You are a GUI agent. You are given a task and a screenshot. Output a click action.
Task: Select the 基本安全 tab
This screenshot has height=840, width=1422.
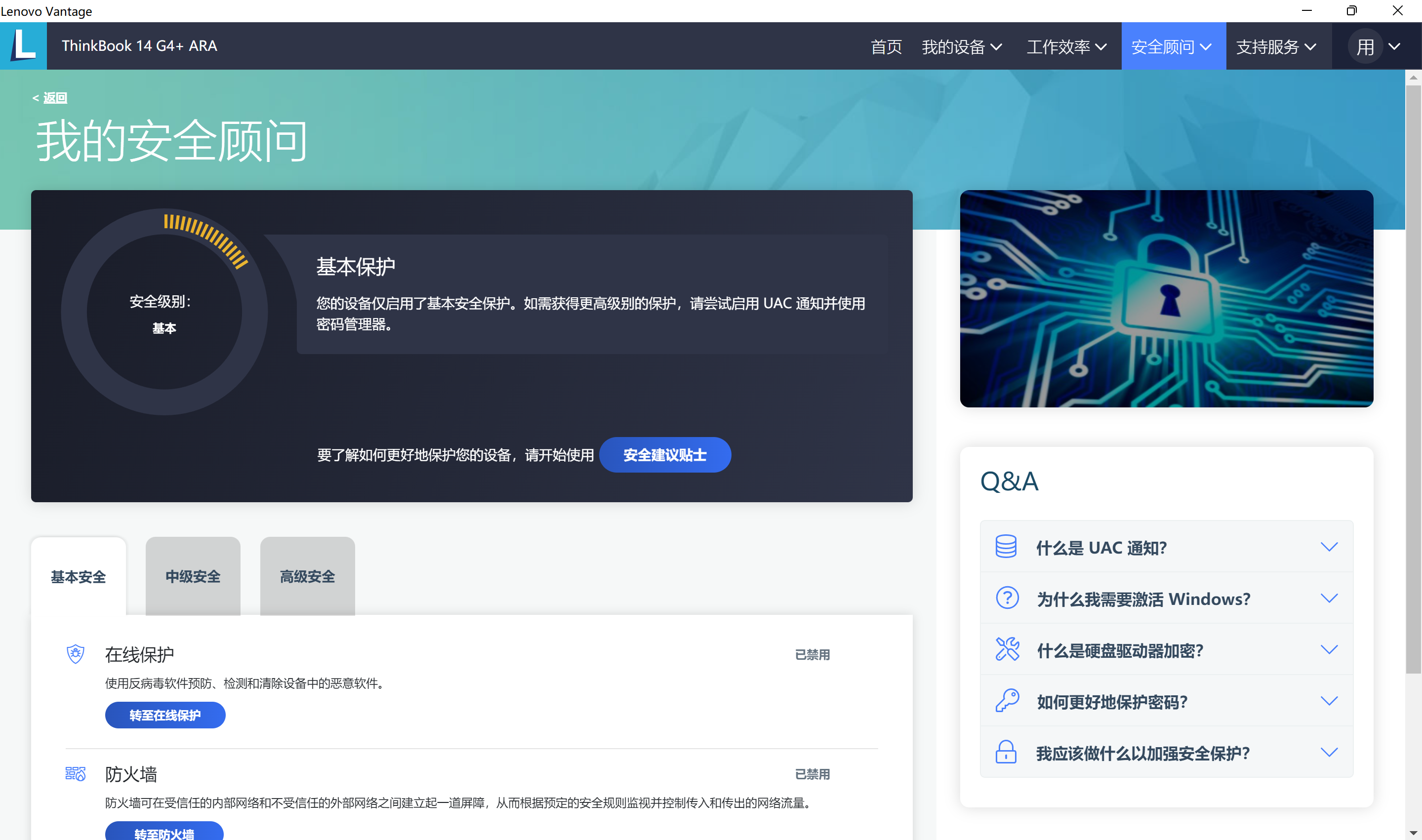pyautogui.click(x=79, y=576)
